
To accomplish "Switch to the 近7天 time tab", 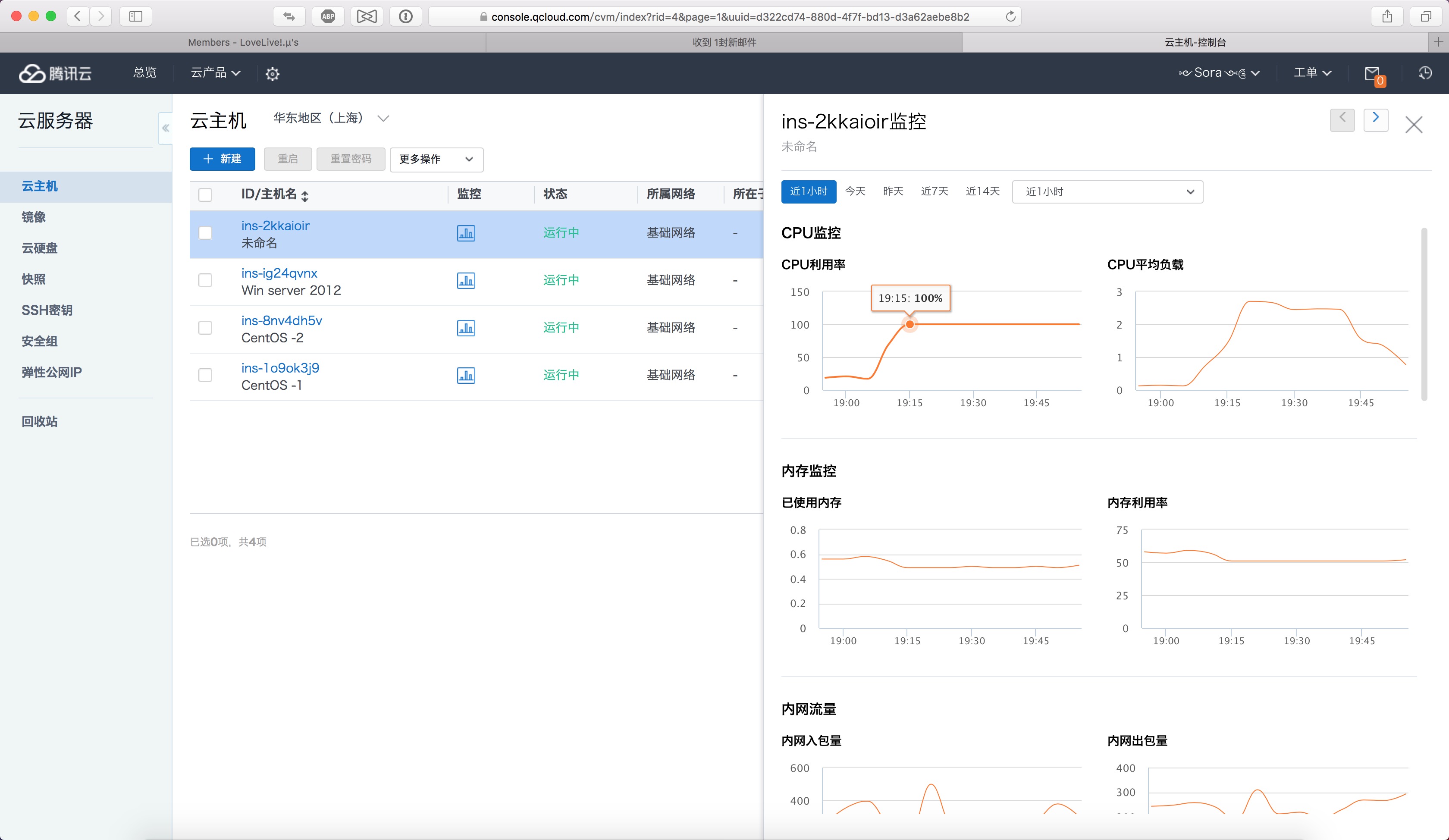I will 934,191.
